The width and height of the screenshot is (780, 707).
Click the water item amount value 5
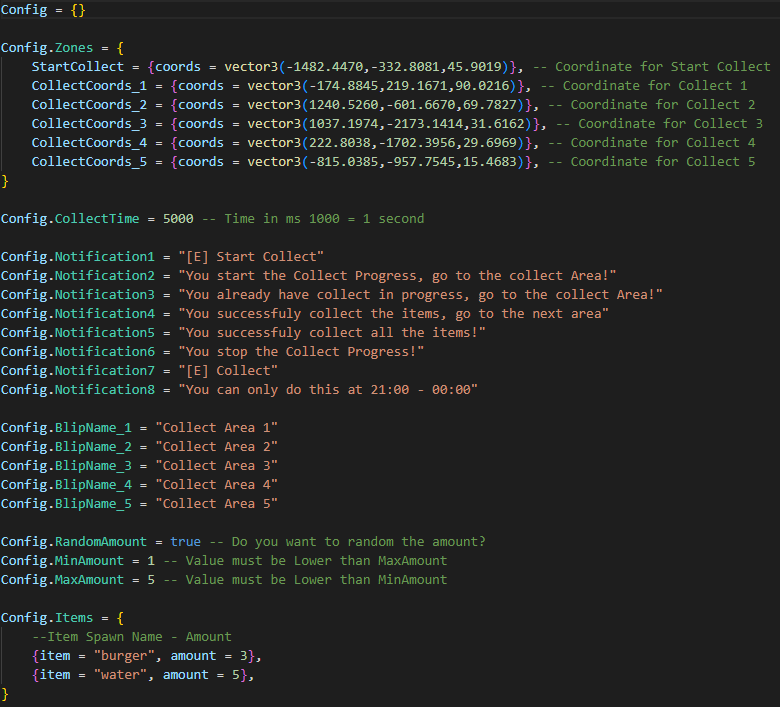[236, 675]
